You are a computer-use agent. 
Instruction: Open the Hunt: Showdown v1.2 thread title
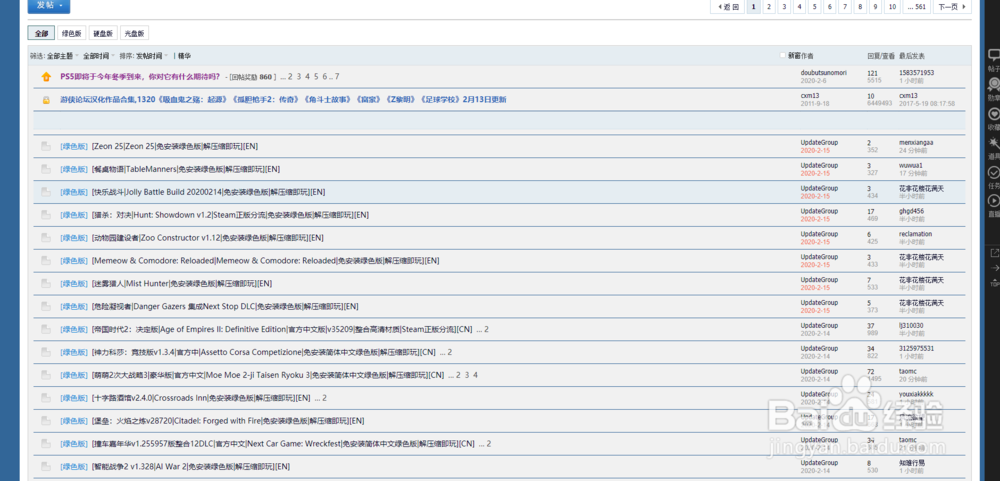pyautogui.click(x=230, y=215)
